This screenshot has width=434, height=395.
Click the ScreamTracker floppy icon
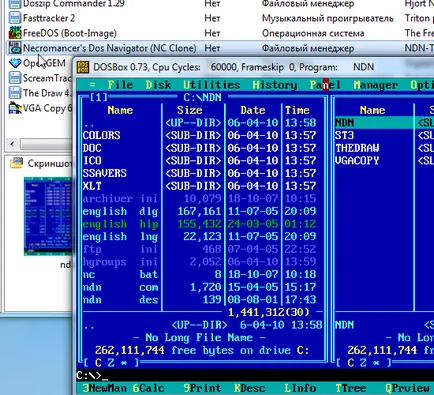(15, 78)
